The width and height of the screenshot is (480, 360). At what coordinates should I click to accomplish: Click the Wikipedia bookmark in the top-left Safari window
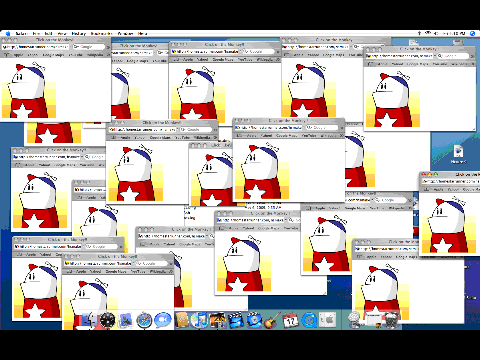click(x=95, y=55)
